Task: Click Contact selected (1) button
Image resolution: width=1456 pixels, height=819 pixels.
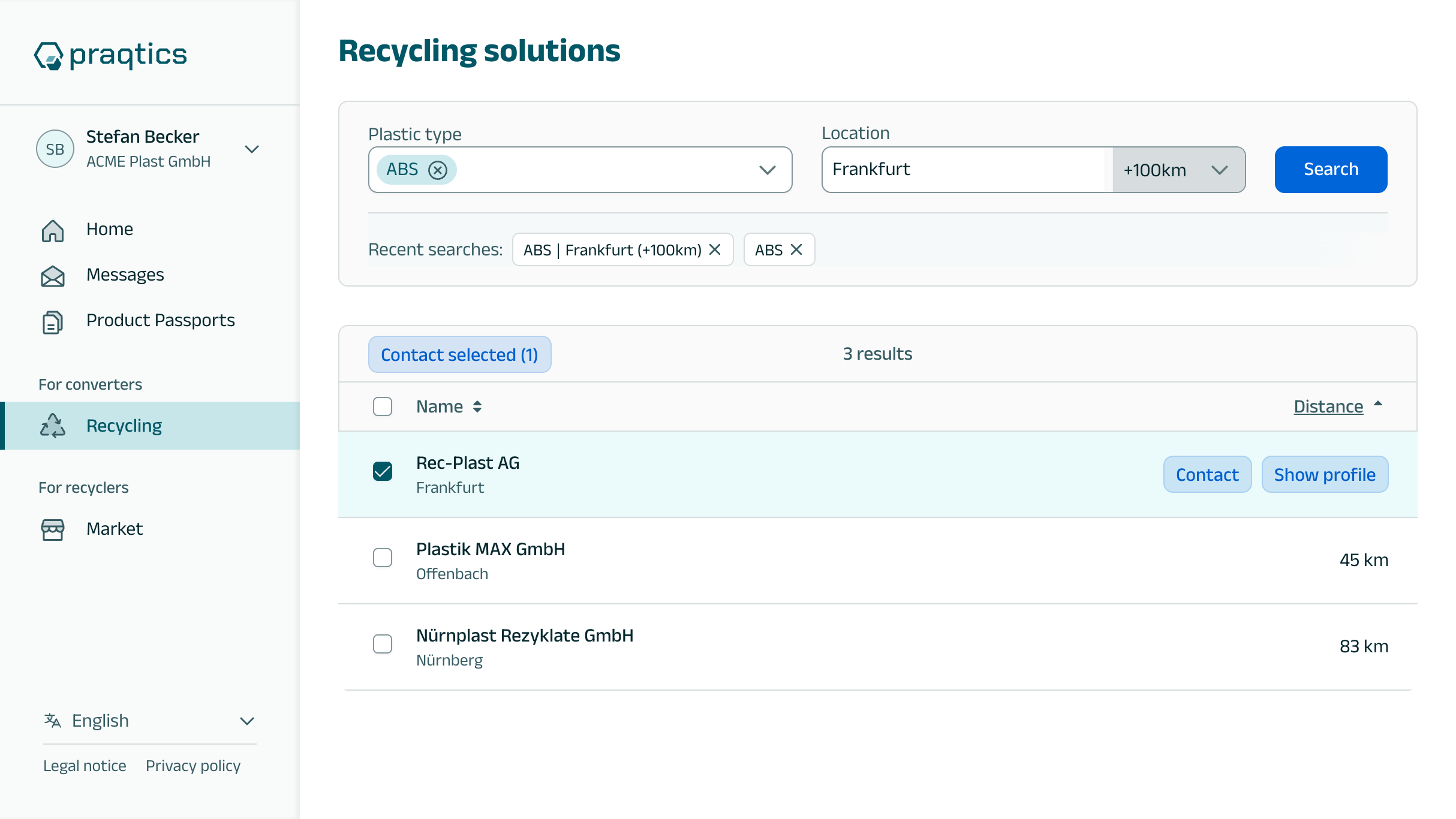Action: 460,354
